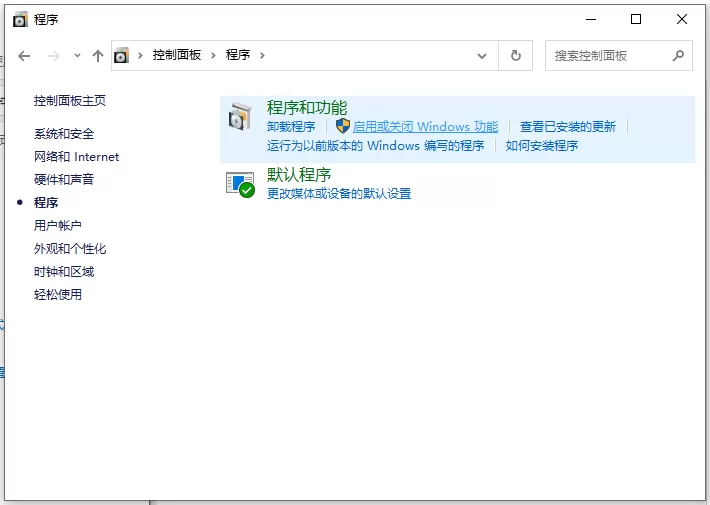Open 更改媒体或设备的默认设置 link
The image size is (710, 505).
(x=339, y=194)
